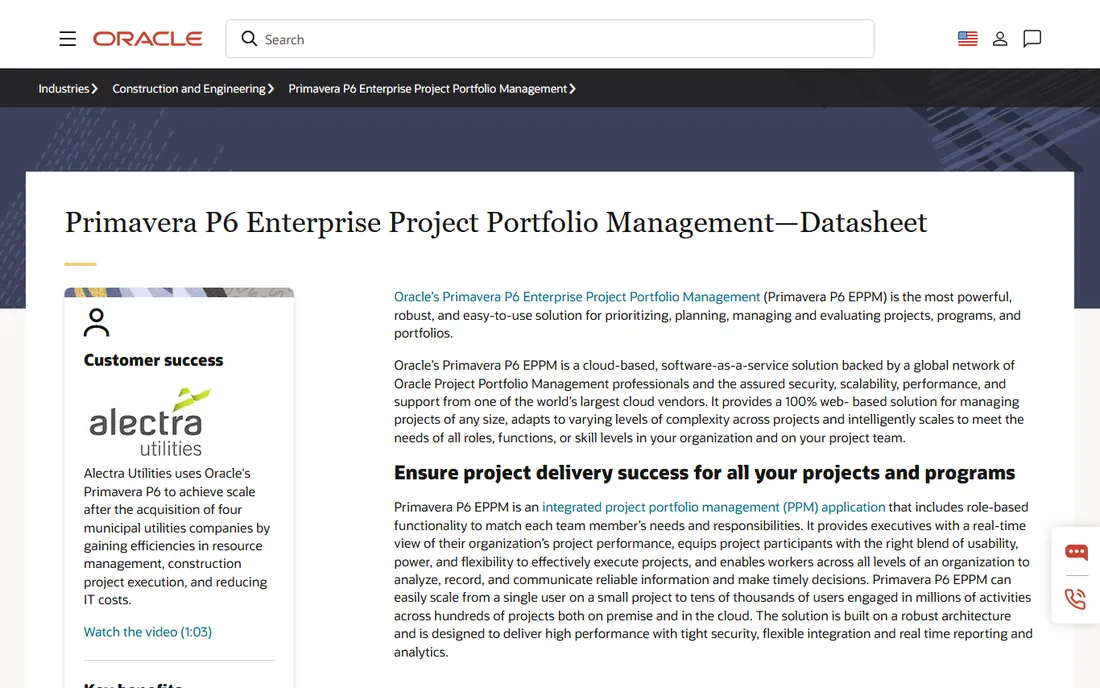Start live chat from red floating chat icon
Image resolution: width=1100 pixels, height=688 pixels.
click(1076, 552)
